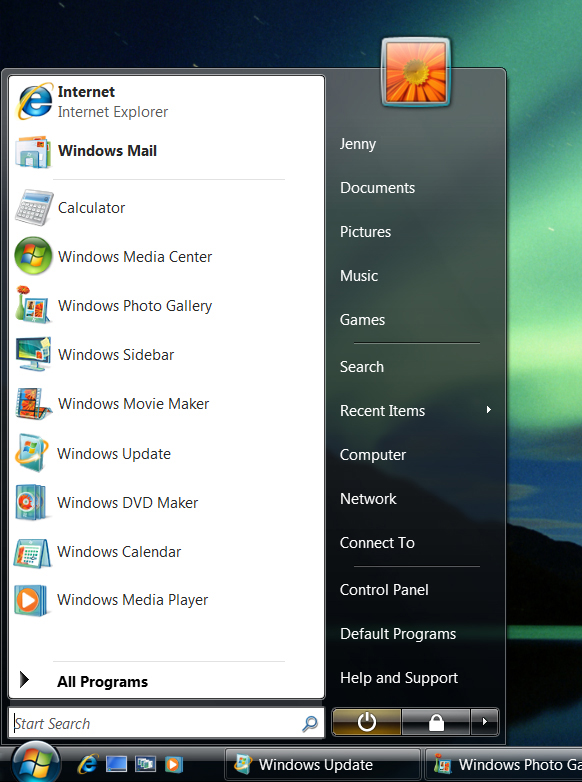Launch the Windows DVD Maker icon
The width and height of the screenshot is (582, 782).
click(x=31, y=502)
